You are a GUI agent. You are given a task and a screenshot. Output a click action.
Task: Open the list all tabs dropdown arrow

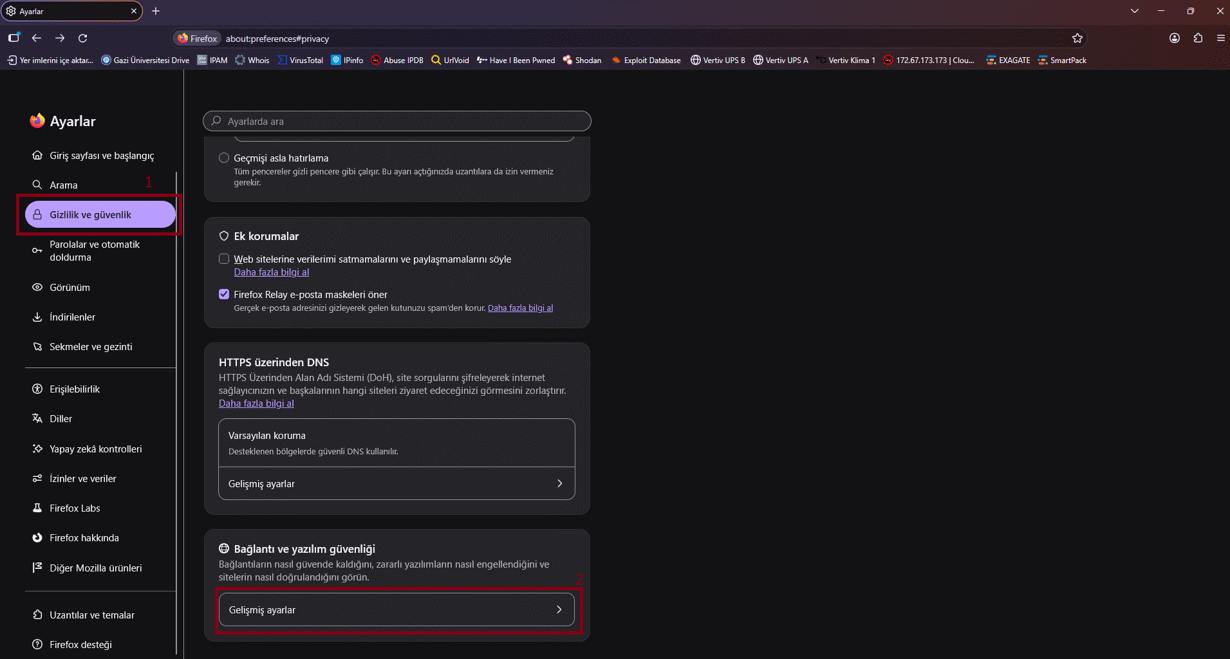tap(1134, 11)
